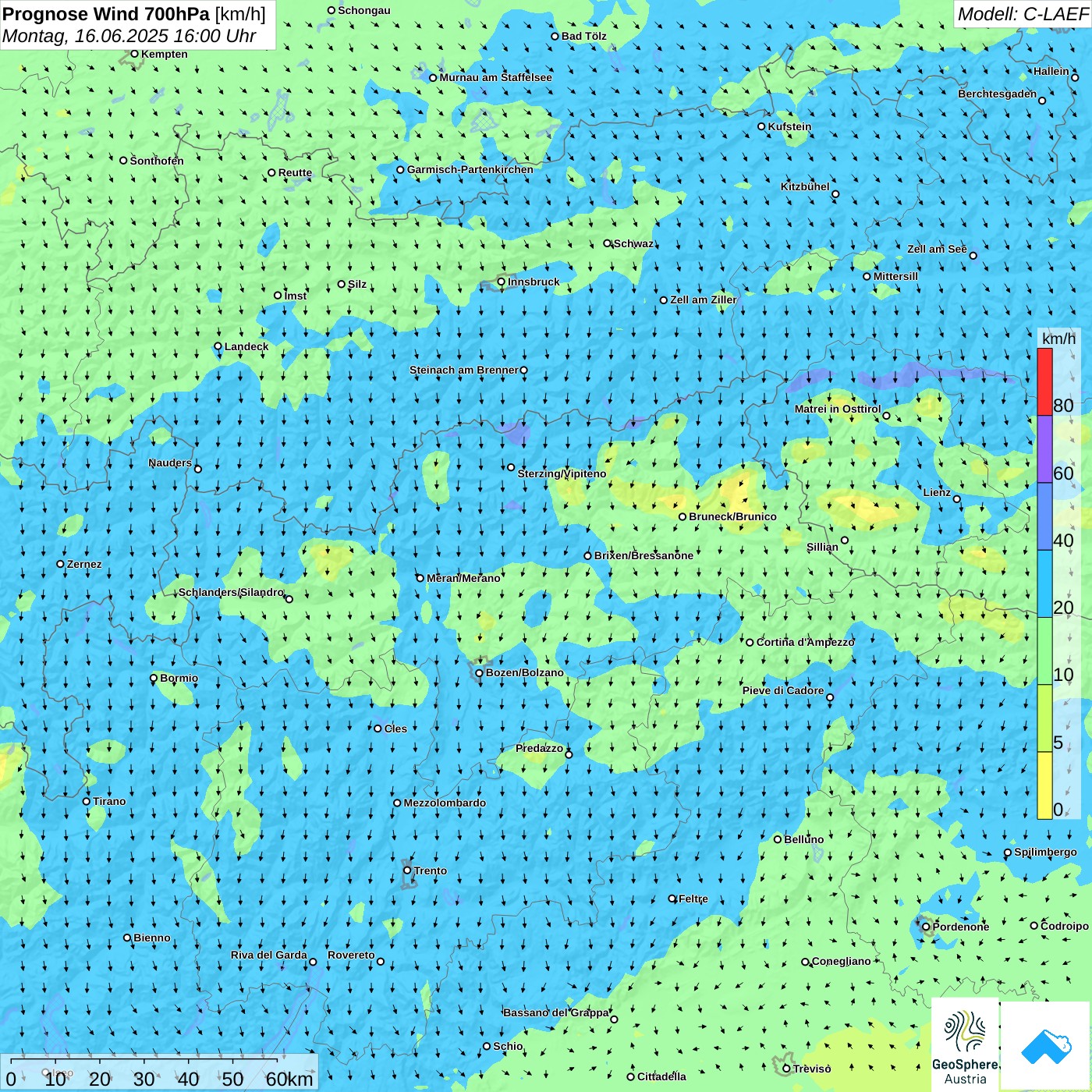Click the 'Kempten' label
Screen dimensions: 1092x1092
165,54
